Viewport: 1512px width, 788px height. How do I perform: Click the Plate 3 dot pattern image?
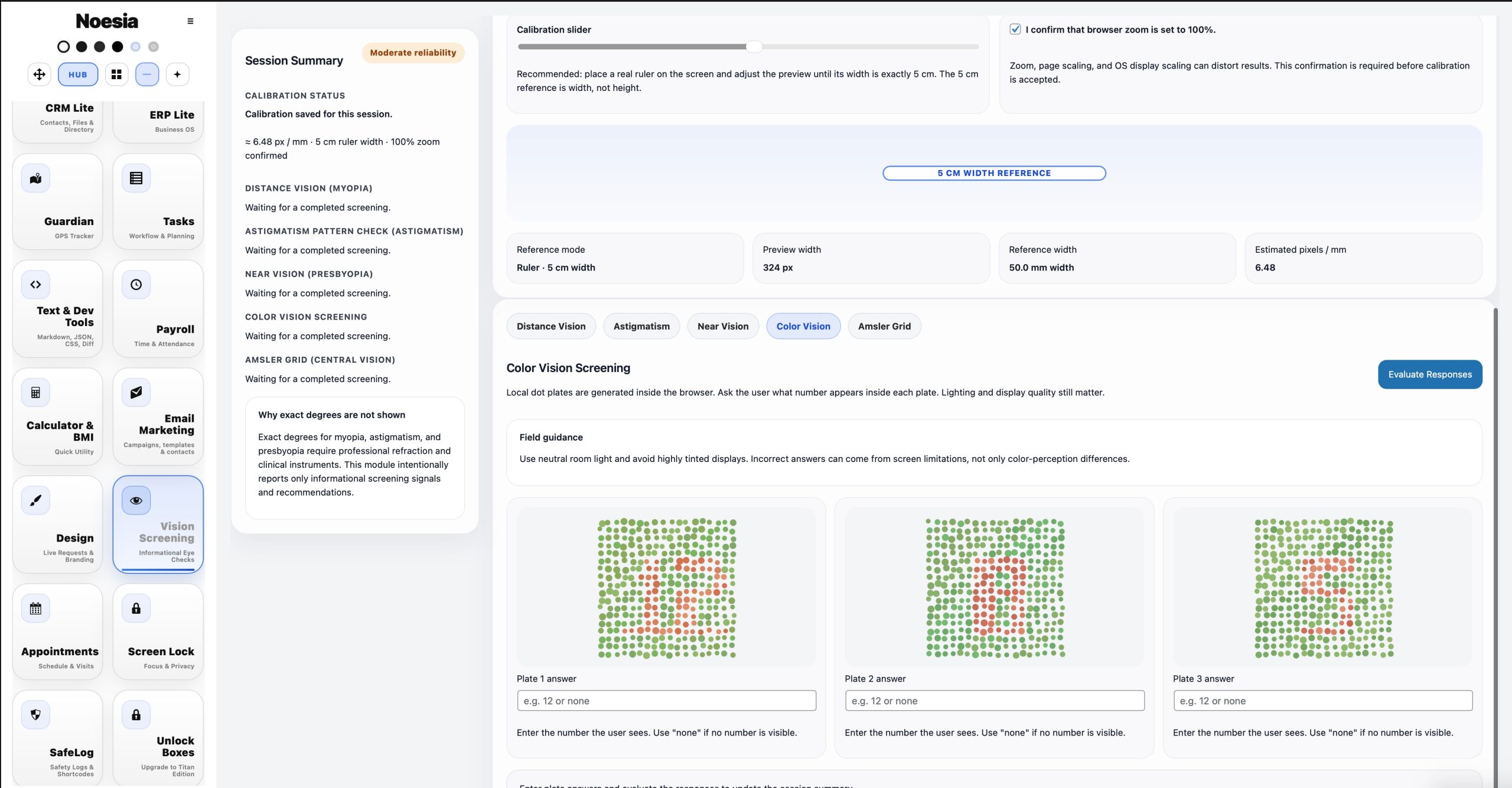pyautogui.click(x=1324, y=588)
